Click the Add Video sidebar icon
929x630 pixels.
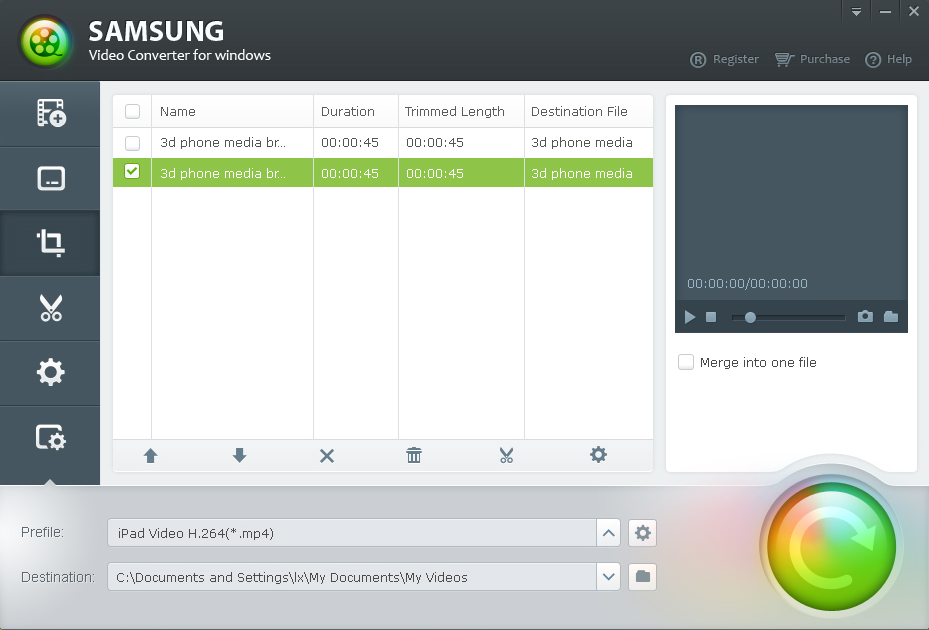(x=51, y=113)
